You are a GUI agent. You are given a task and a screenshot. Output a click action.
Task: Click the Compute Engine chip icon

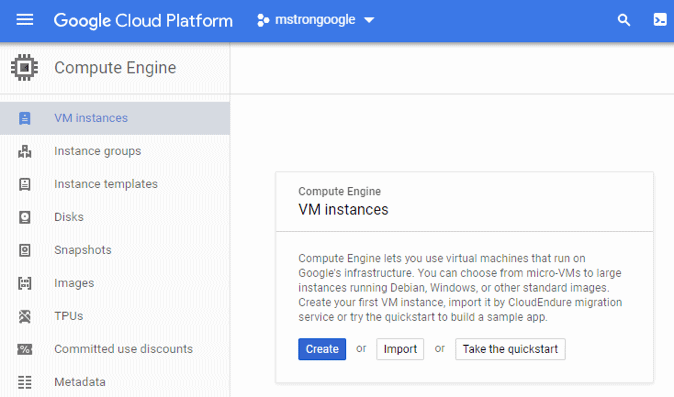click(x=25, y=67)
